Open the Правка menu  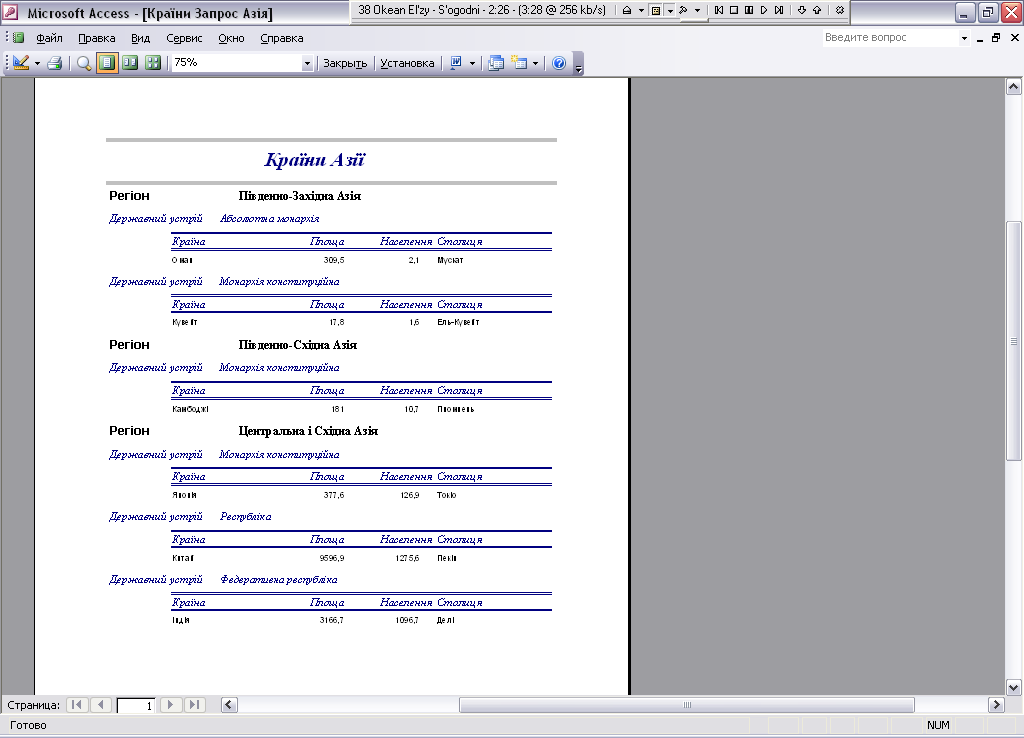pos(97,38)
